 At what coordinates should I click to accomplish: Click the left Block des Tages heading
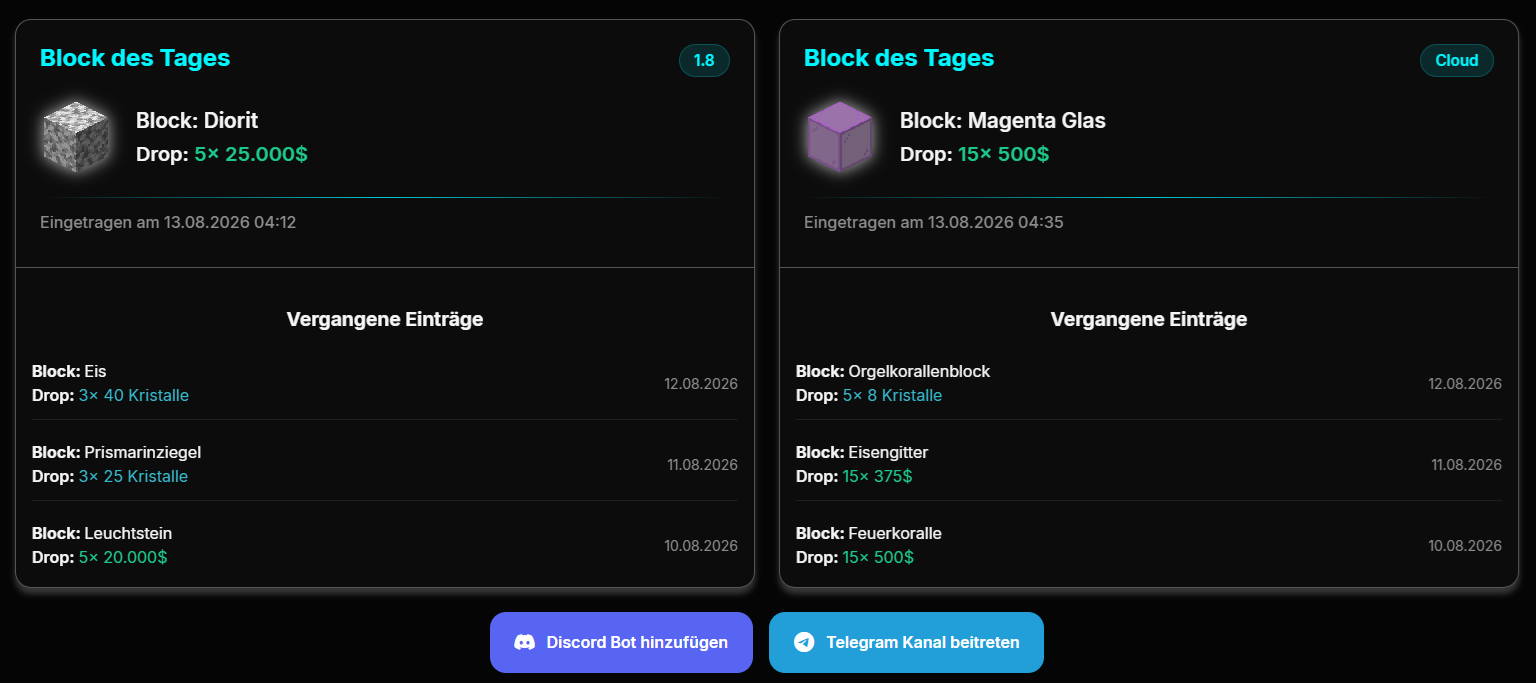[135, 58]
